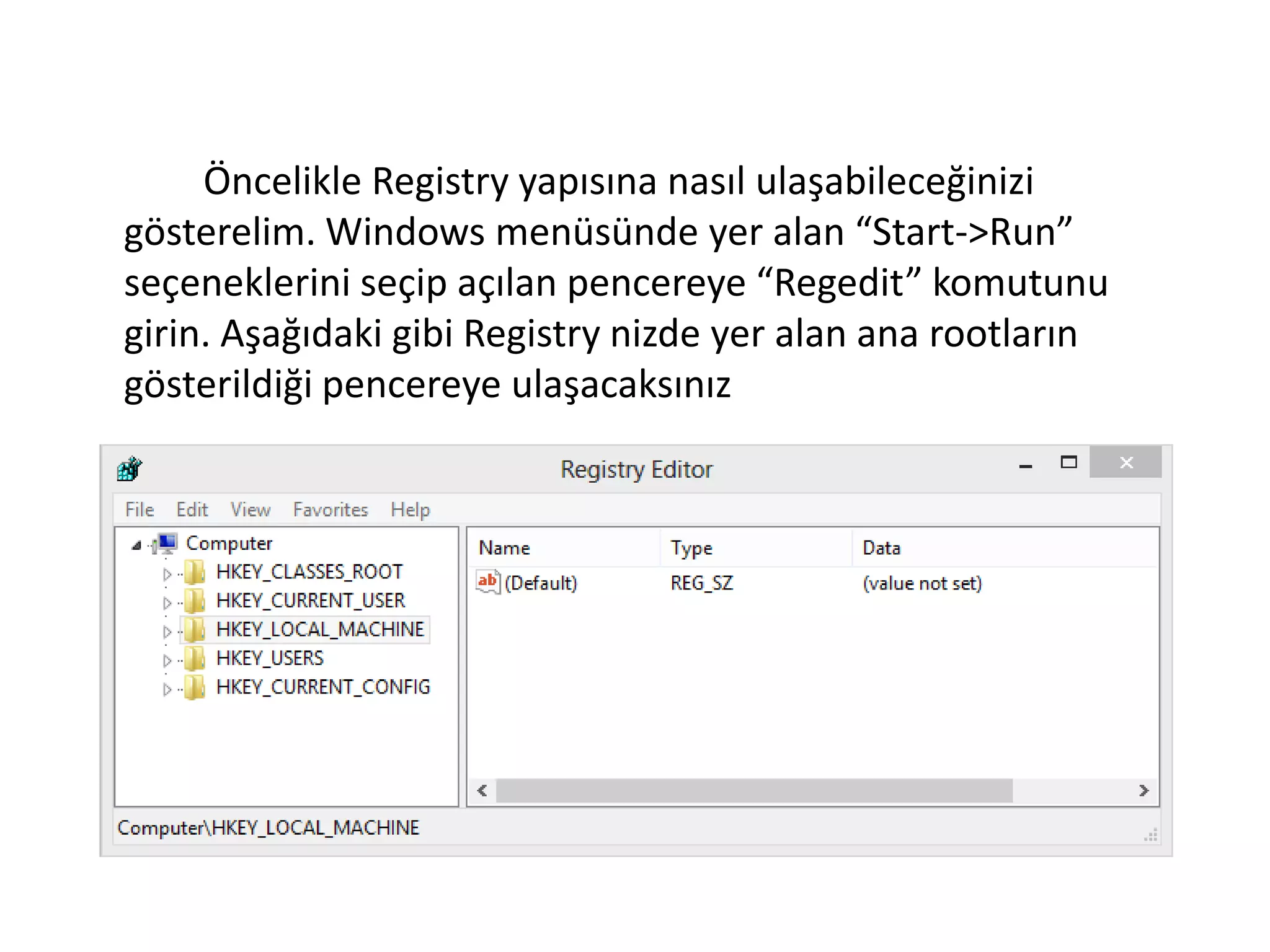Click the HKEY_LOCAL_MACHINE folder icon
Image resolution: width=1270 pixels, height=952 pixels.
195,630
